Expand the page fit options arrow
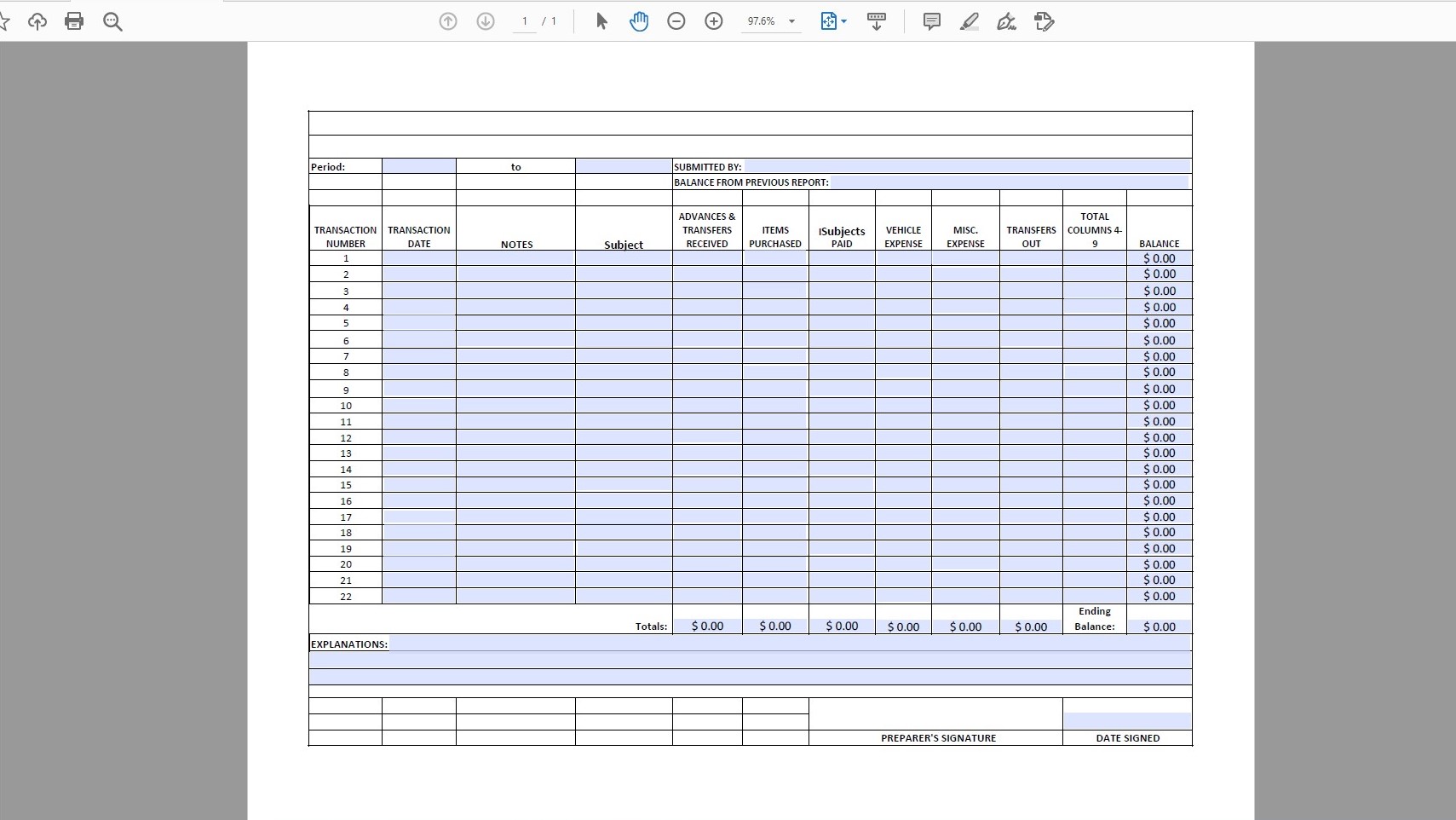Screen dimensions: 1456x820 [844, 21]
